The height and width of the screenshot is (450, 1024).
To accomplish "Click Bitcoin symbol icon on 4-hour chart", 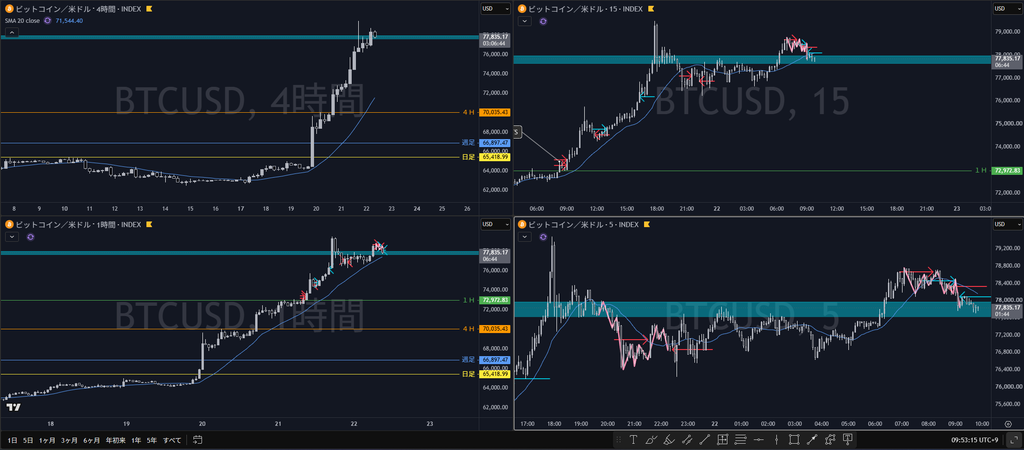I will click(10, 9).
